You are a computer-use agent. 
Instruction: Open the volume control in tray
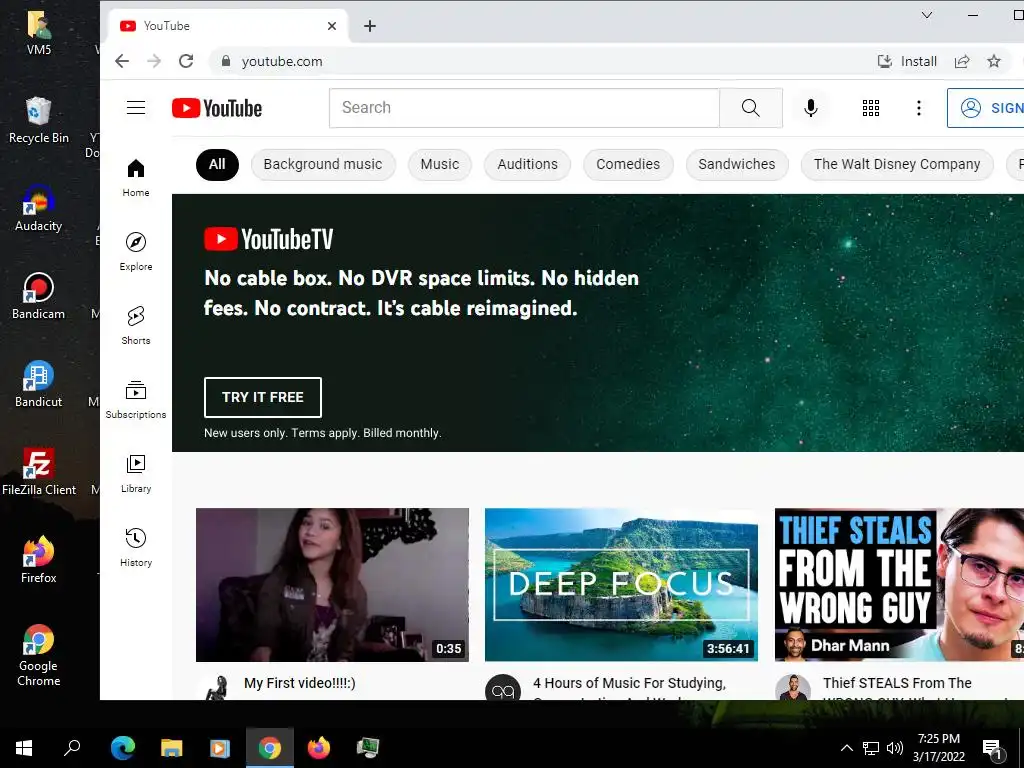point(895,748)
